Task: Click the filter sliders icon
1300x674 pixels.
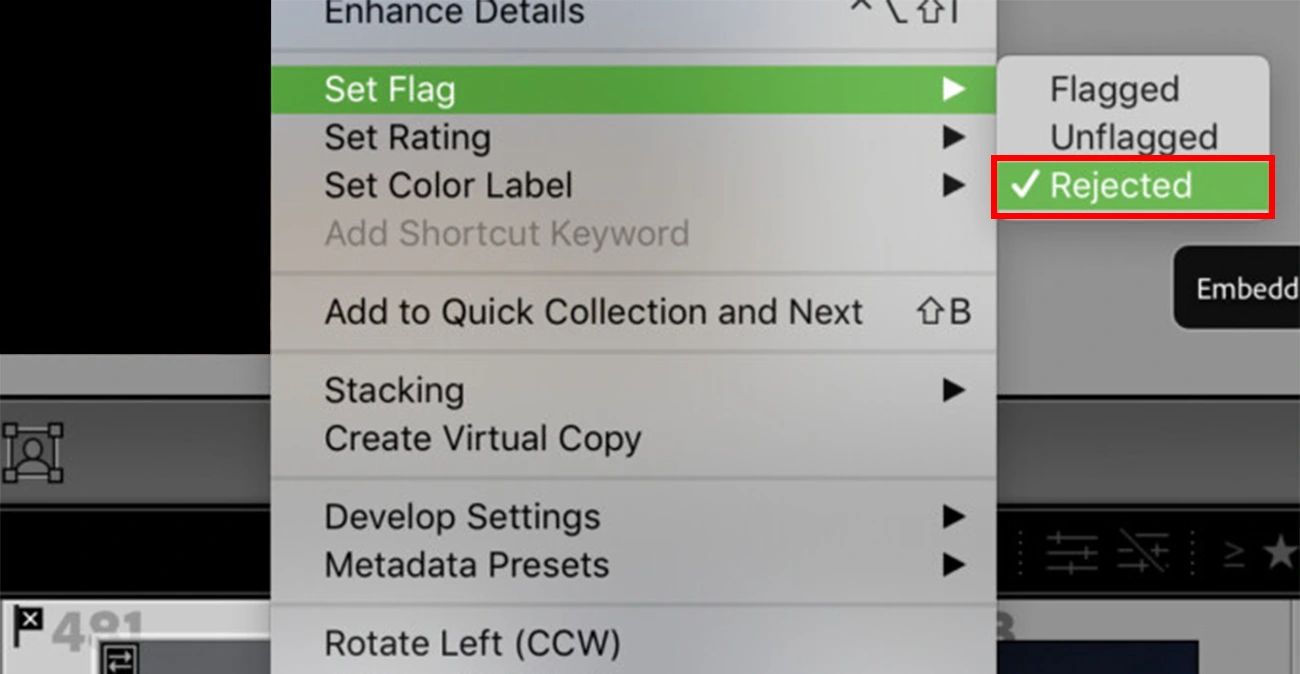Action: pos(1071,552)
